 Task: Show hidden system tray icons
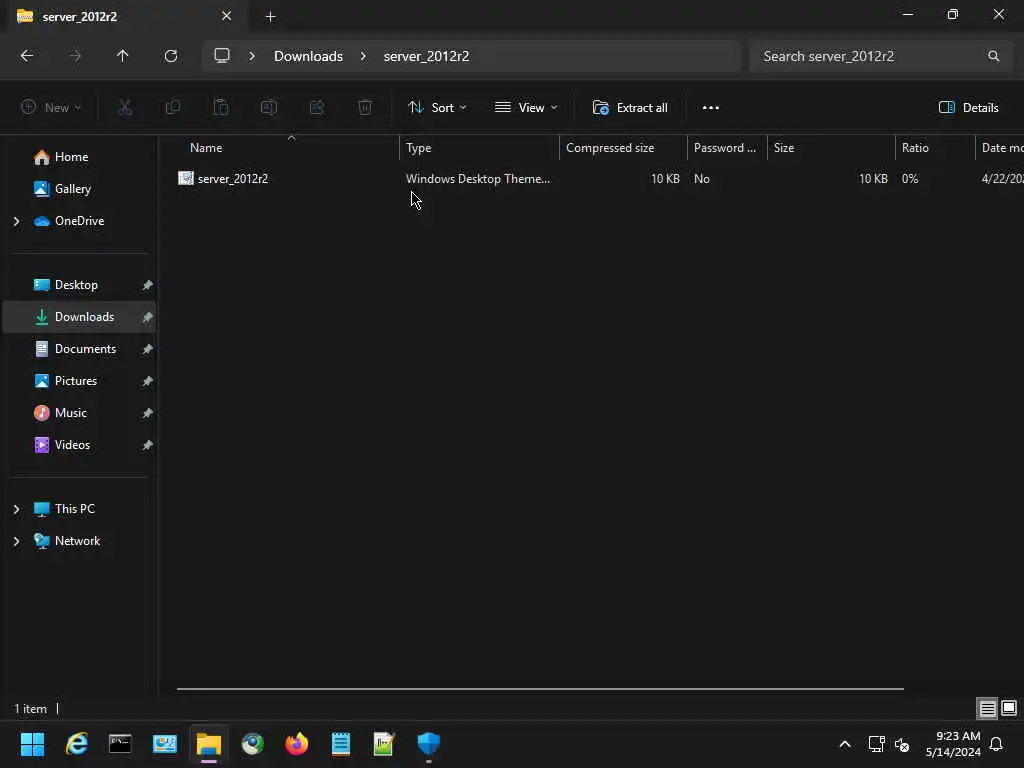[844, 744]
